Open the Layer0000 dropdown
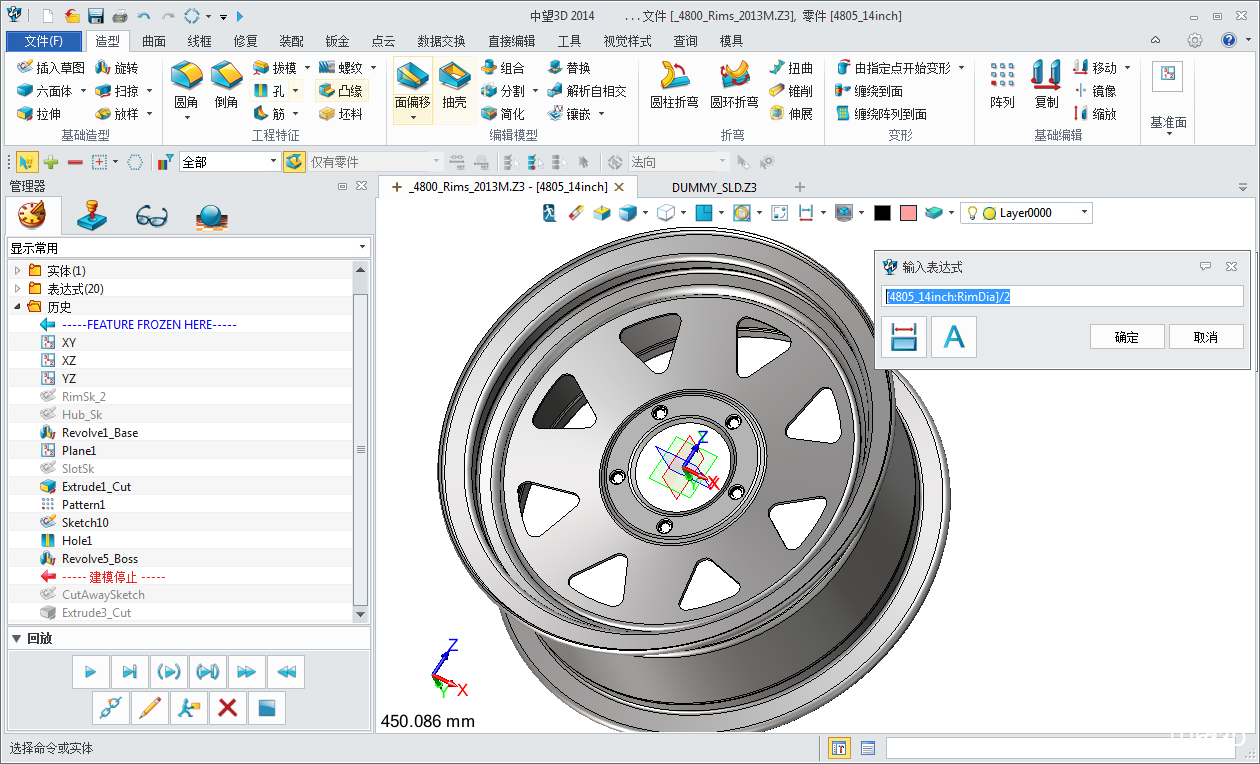 click(1085, 213)
